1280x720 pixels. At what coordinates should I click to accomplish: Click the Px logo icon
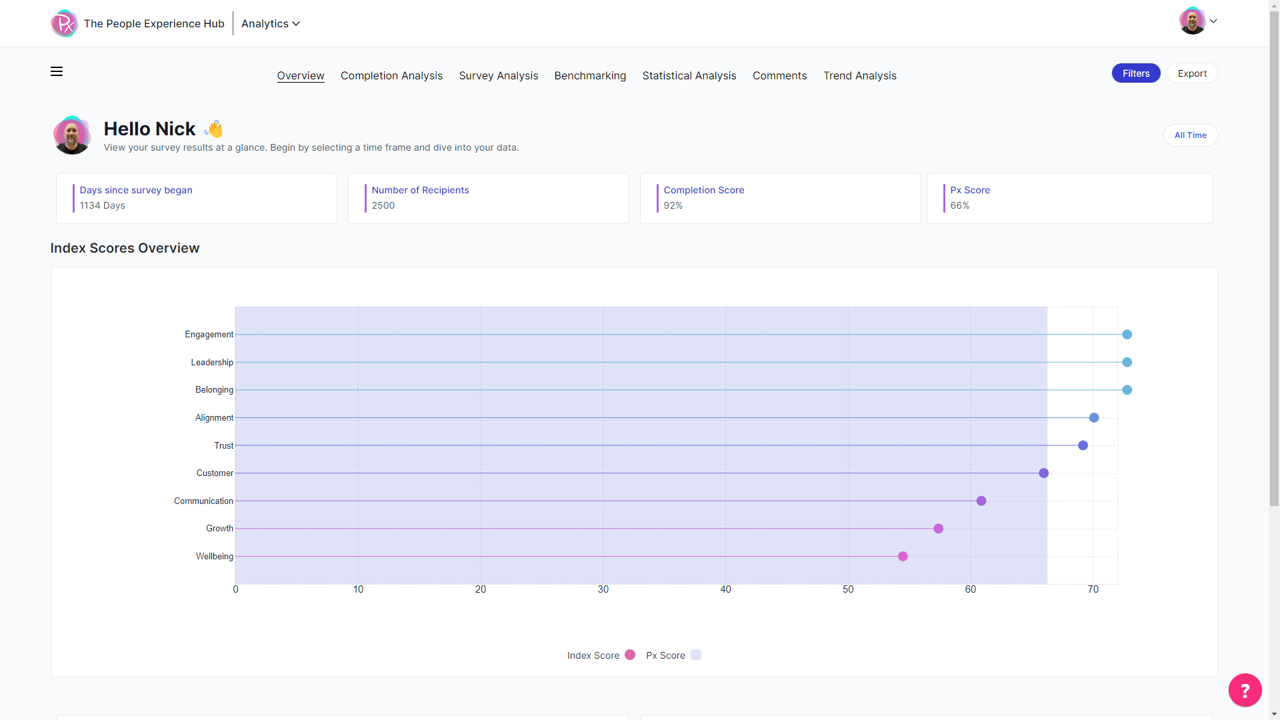64,23
